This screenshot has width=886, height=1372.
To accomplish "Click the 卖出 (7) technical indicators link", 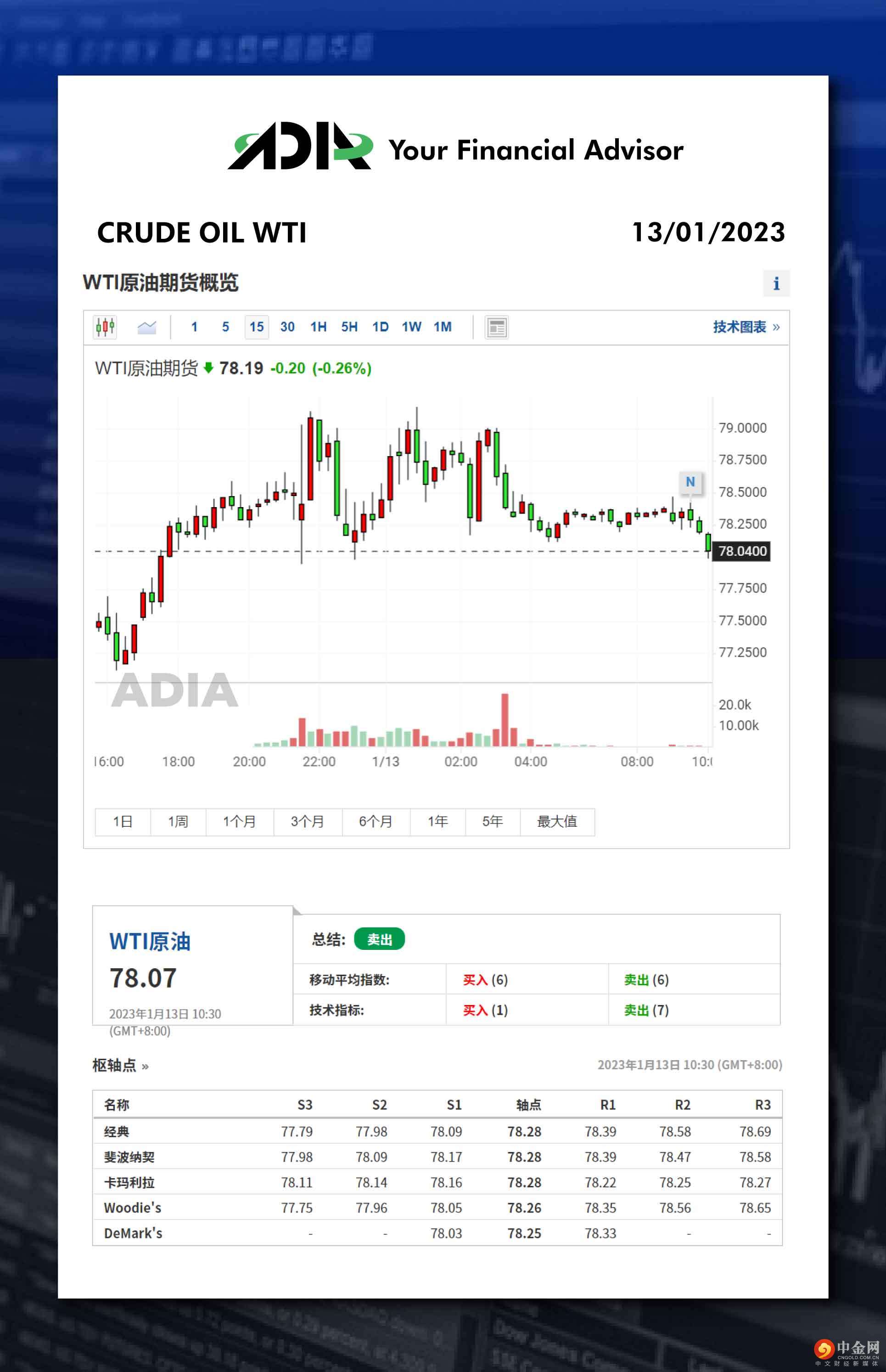I will 645,1010.
